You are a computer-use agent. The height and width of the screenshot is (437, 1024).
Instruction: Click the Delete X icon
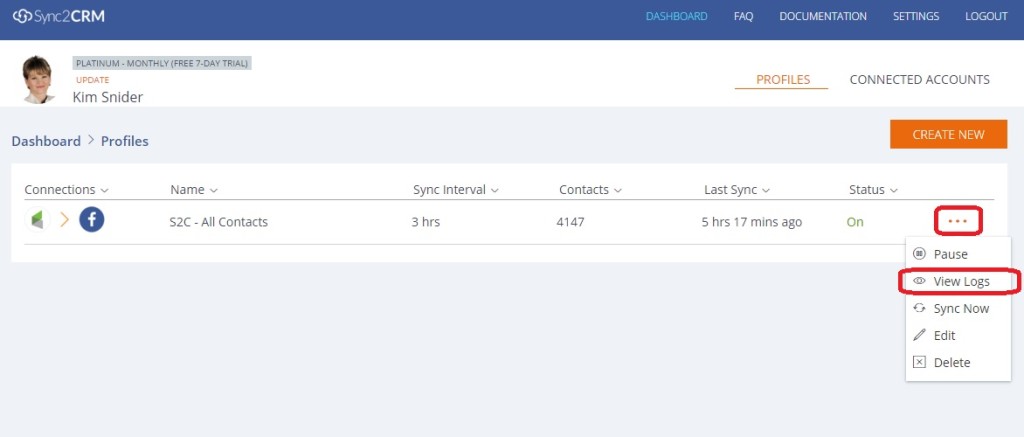pos(920,362)
